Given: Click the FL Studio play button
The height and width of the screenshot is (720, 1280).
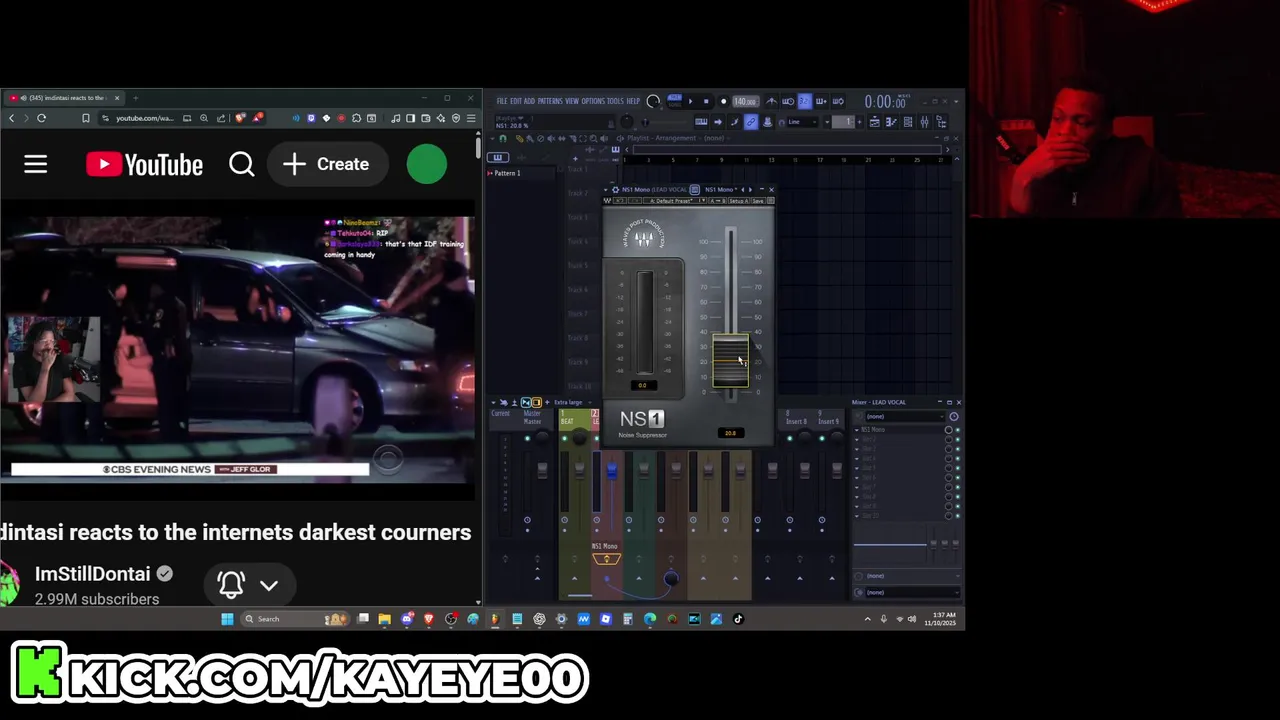Looking at the screenshot, I should coord(690,101).
